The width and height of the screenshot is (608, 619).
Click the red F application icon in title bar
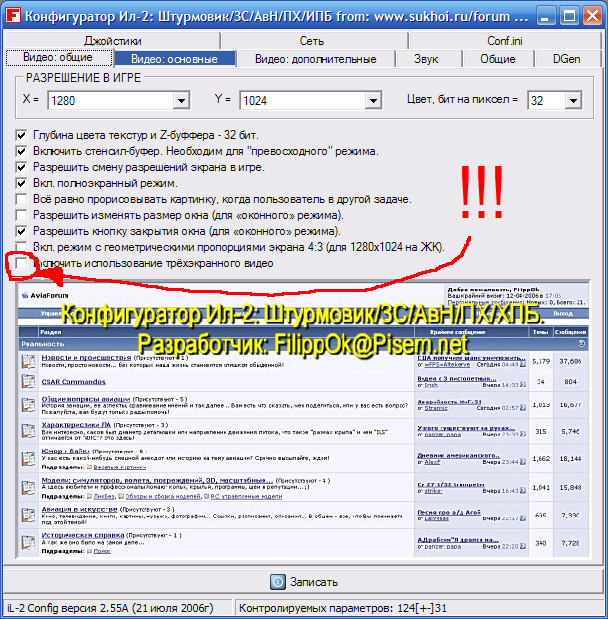(x=13, y=16)
